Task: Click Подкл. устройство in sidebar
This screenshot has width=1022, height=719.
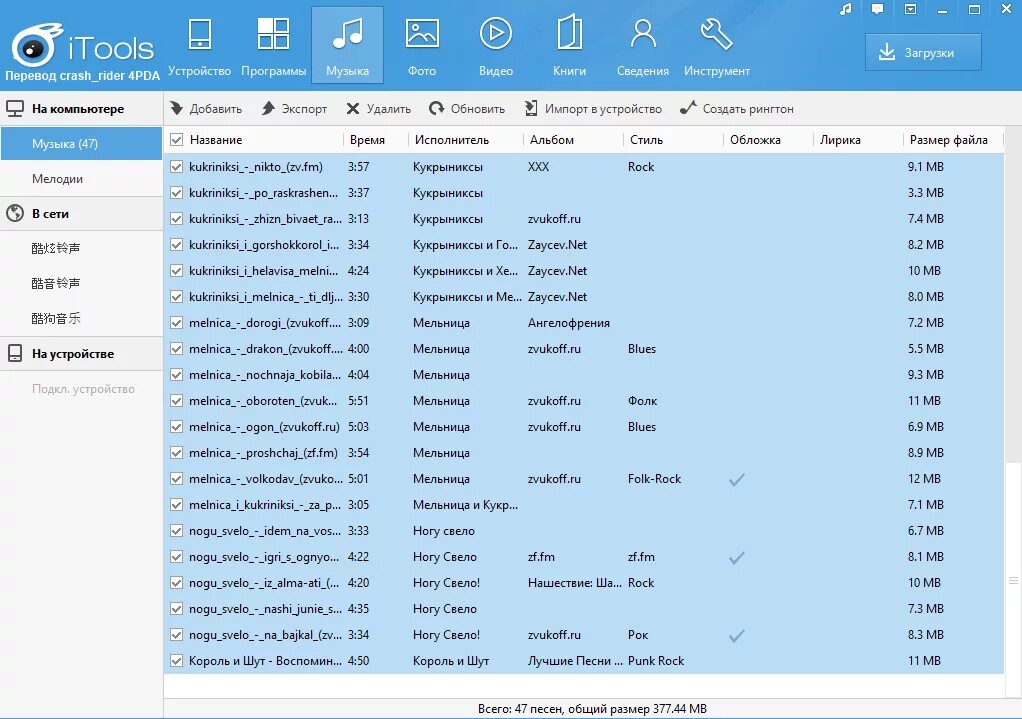Action: (83, 389)
